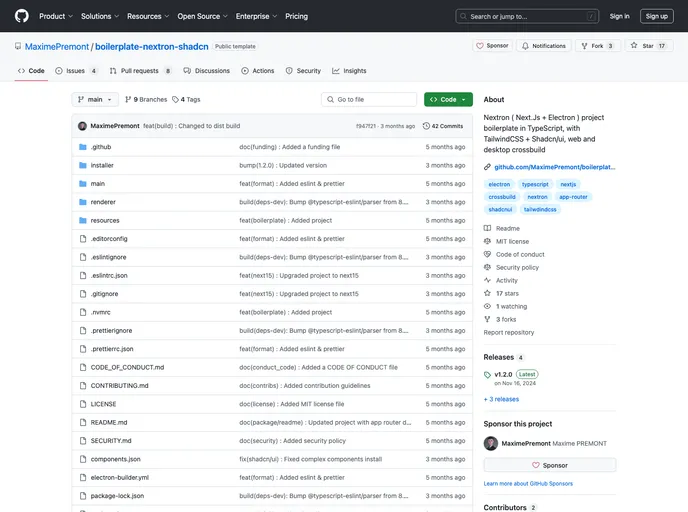Click the fork icon in Fork button

point(584,46)
